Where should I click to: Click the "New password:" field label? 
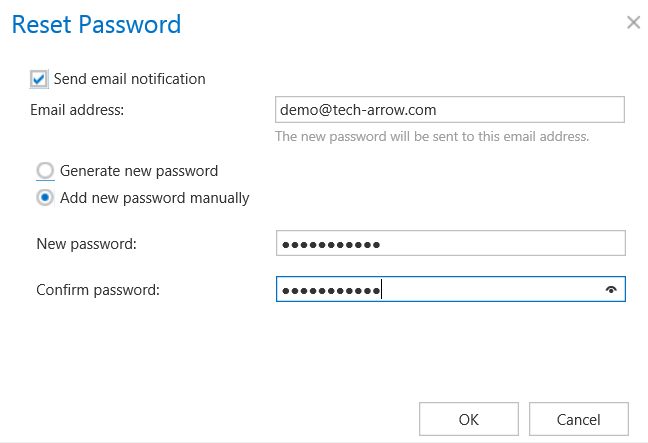(x=86, y=243)
